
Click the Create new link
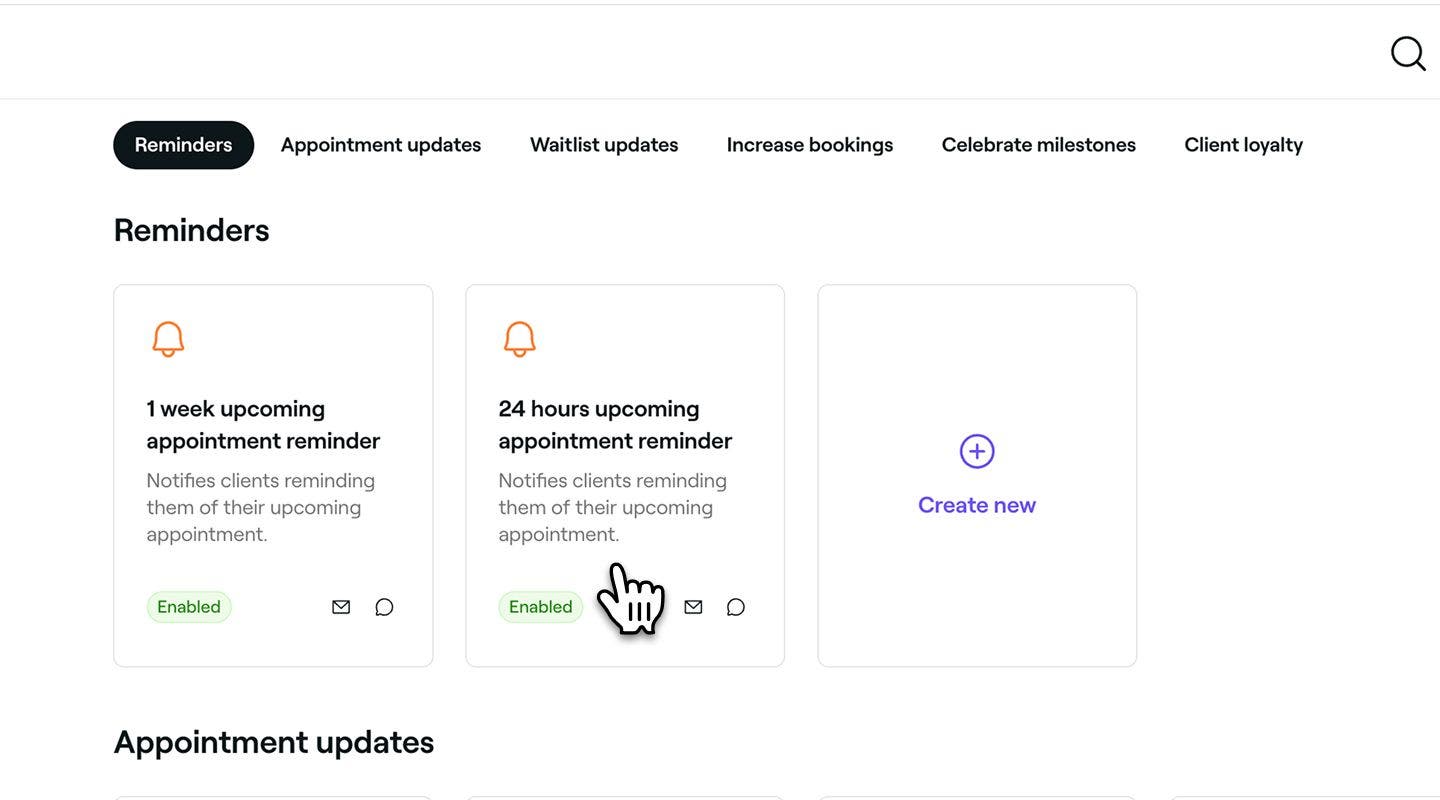977,505
